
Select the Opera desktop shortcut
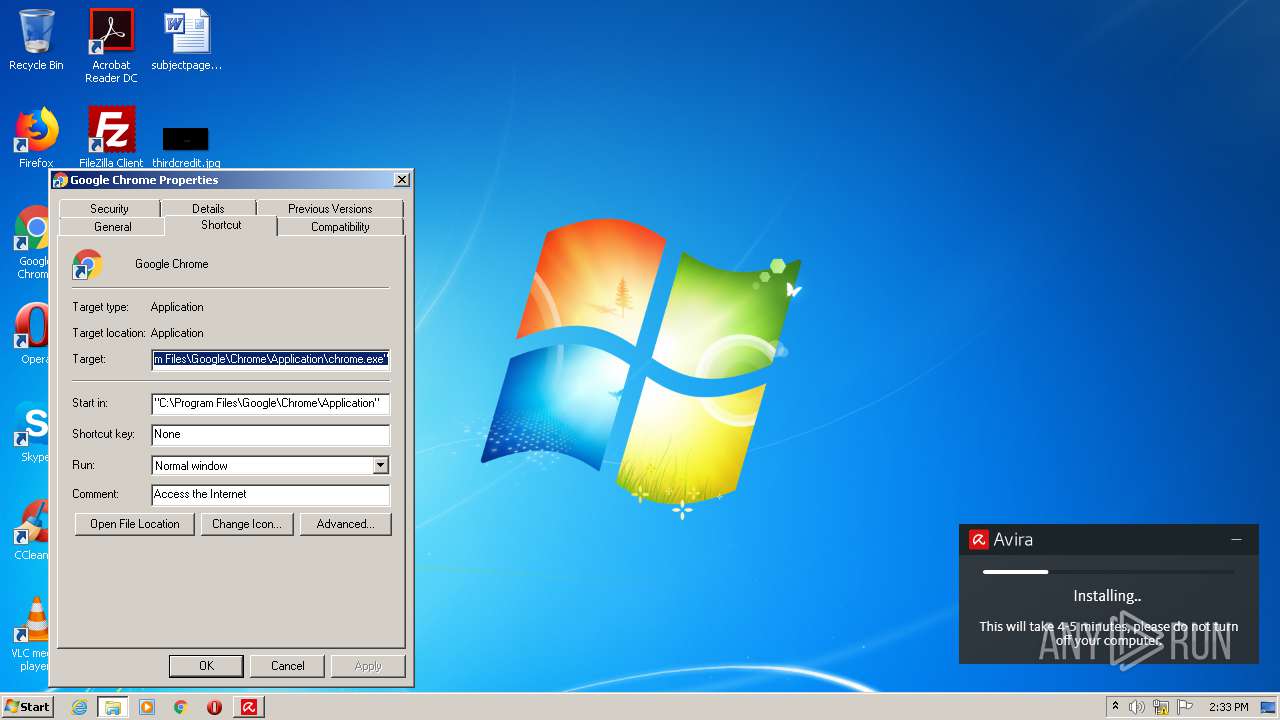point(31,334)
